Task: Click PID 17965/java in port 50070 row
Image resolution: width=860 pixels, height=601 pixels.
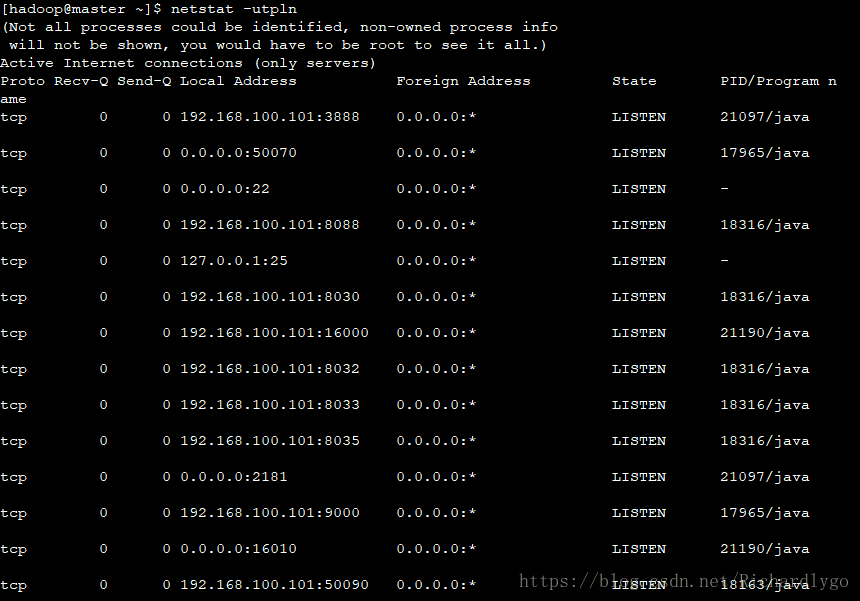Action: point(765,153)
